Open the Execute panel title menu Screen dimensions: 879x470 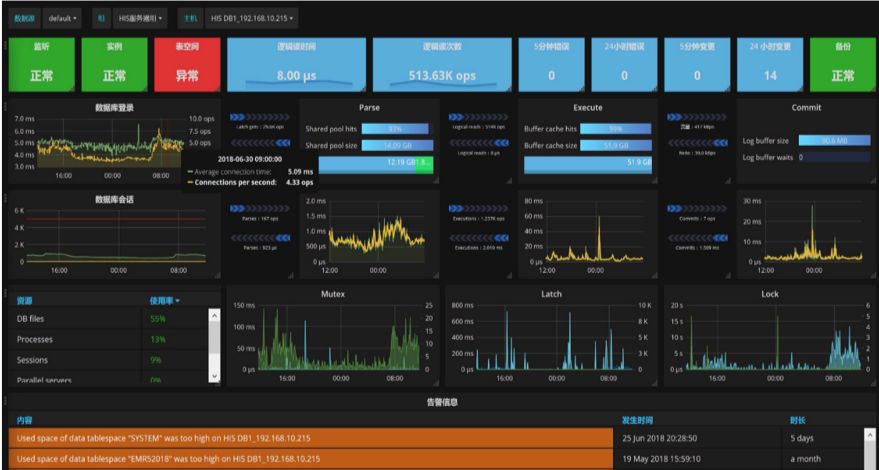(x=588, y=107)
